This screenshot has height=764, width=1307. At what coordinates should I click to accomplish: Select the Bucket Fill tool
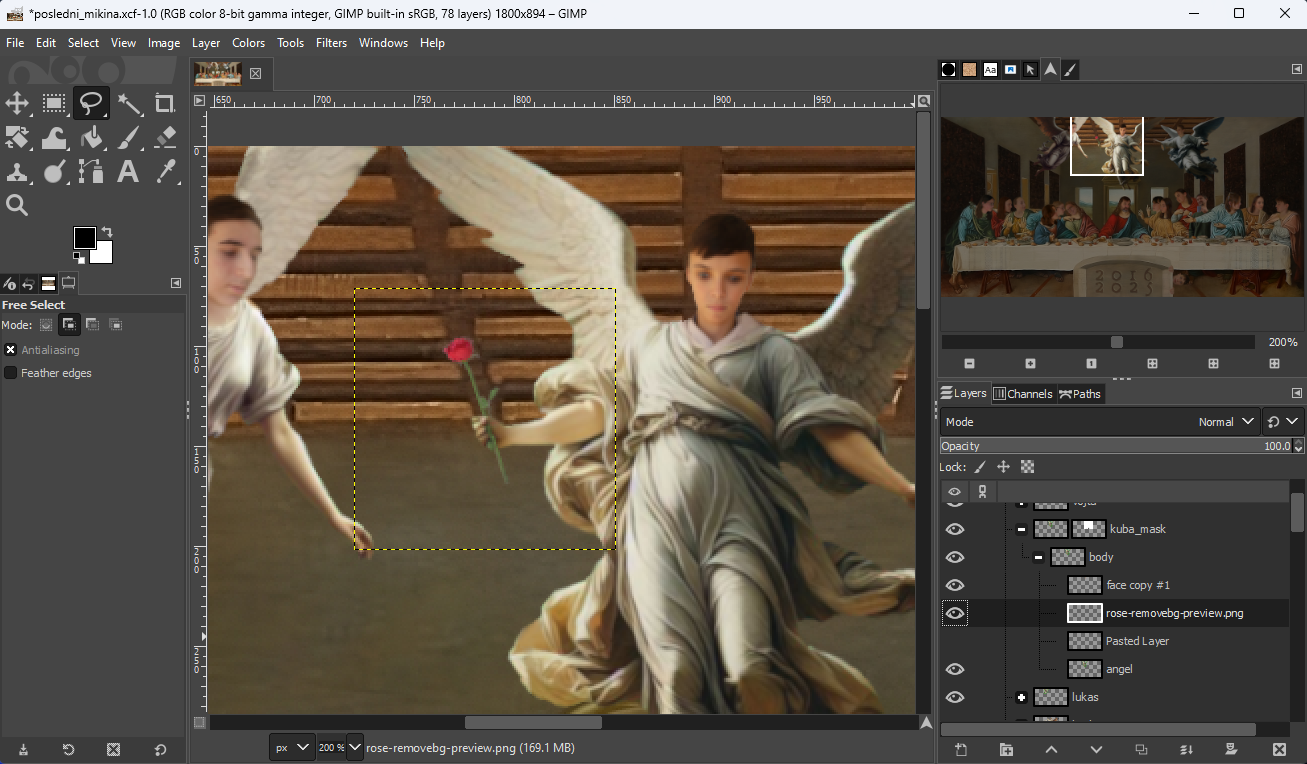[x=91, y=137]
